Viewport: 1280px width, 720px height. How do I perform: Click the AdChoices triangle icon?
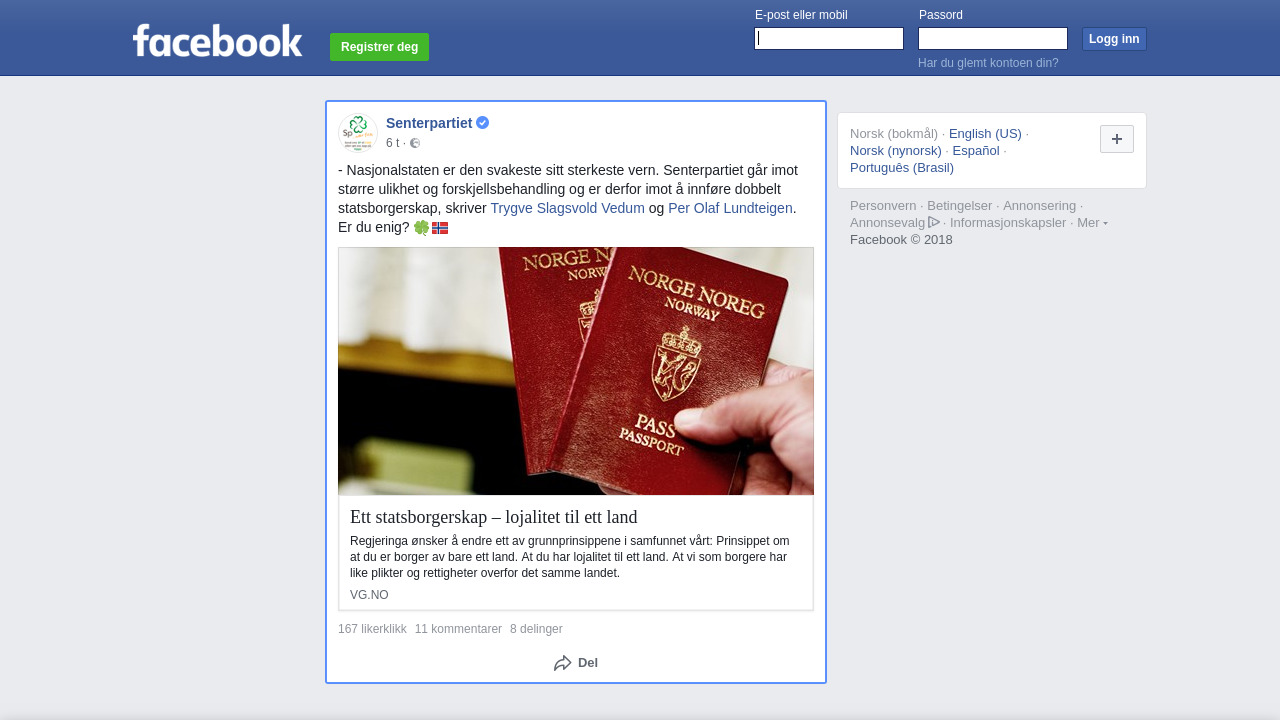click(x=934, y=222)
